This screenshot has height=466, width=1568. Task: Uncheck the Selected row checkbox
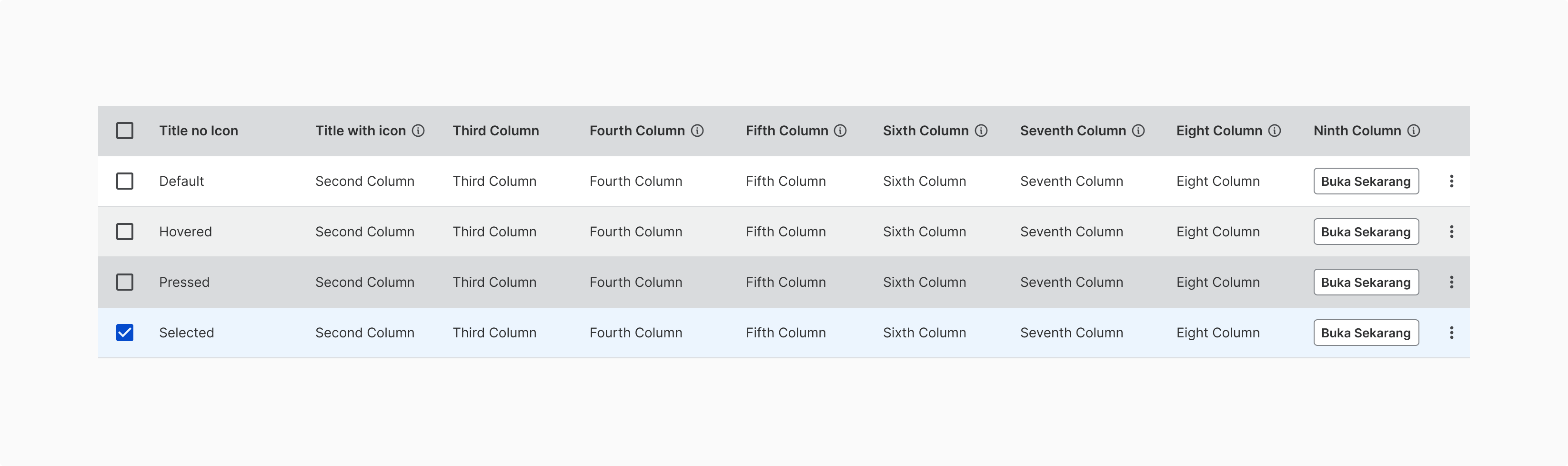click(125, 333)
